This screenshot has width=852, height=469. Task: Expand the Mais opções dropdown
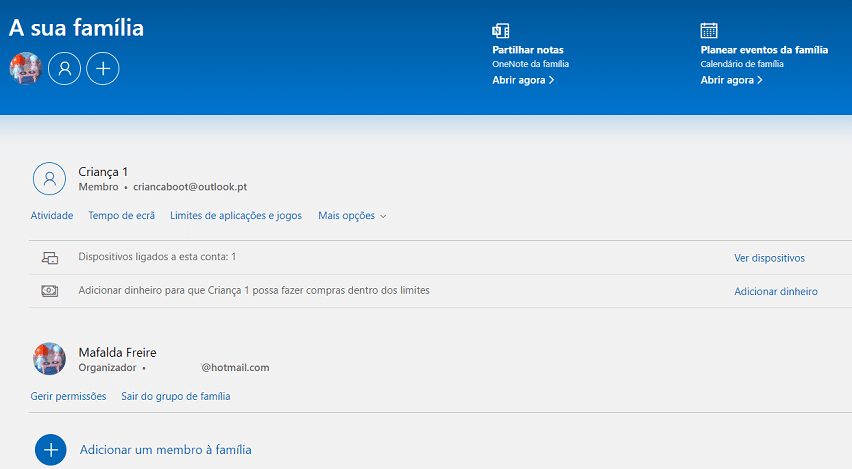(x=352, y=216)
